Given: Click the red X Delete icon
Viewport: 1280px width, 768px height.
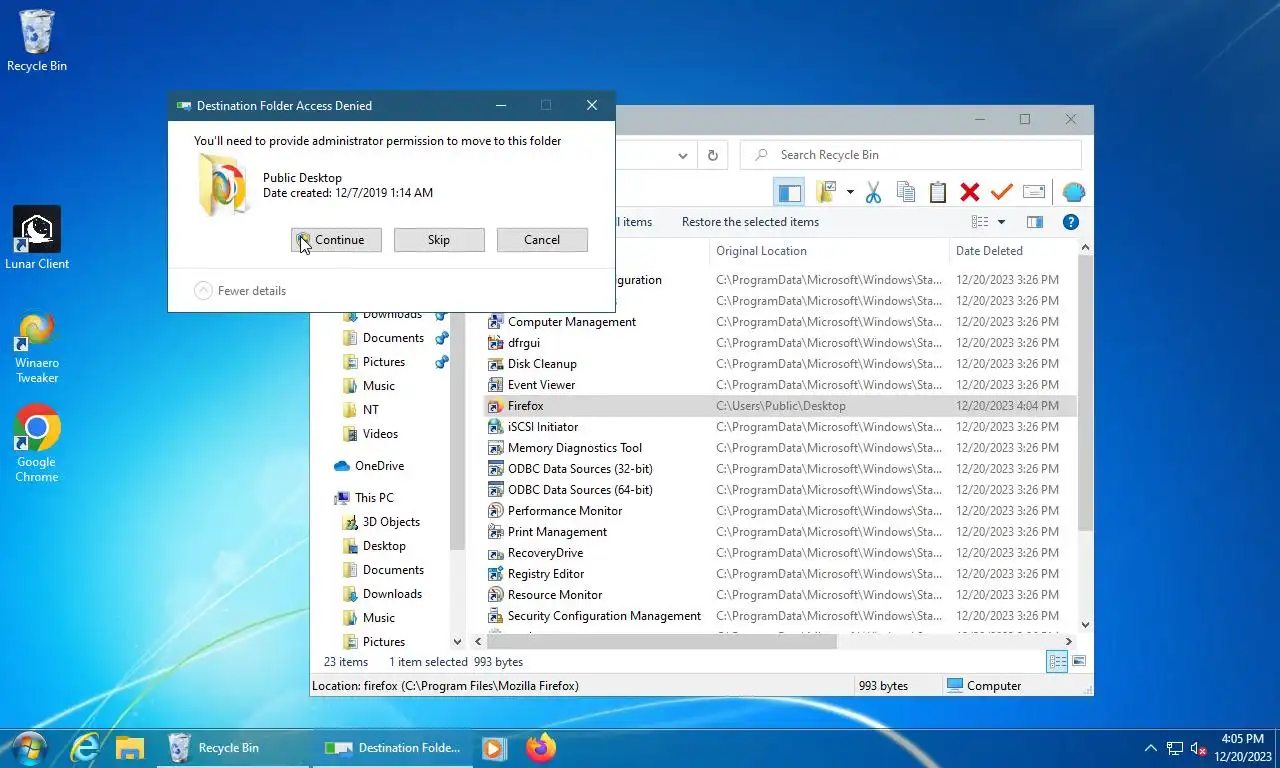Looking at the screenshot, I should click(x=969, y=192).
